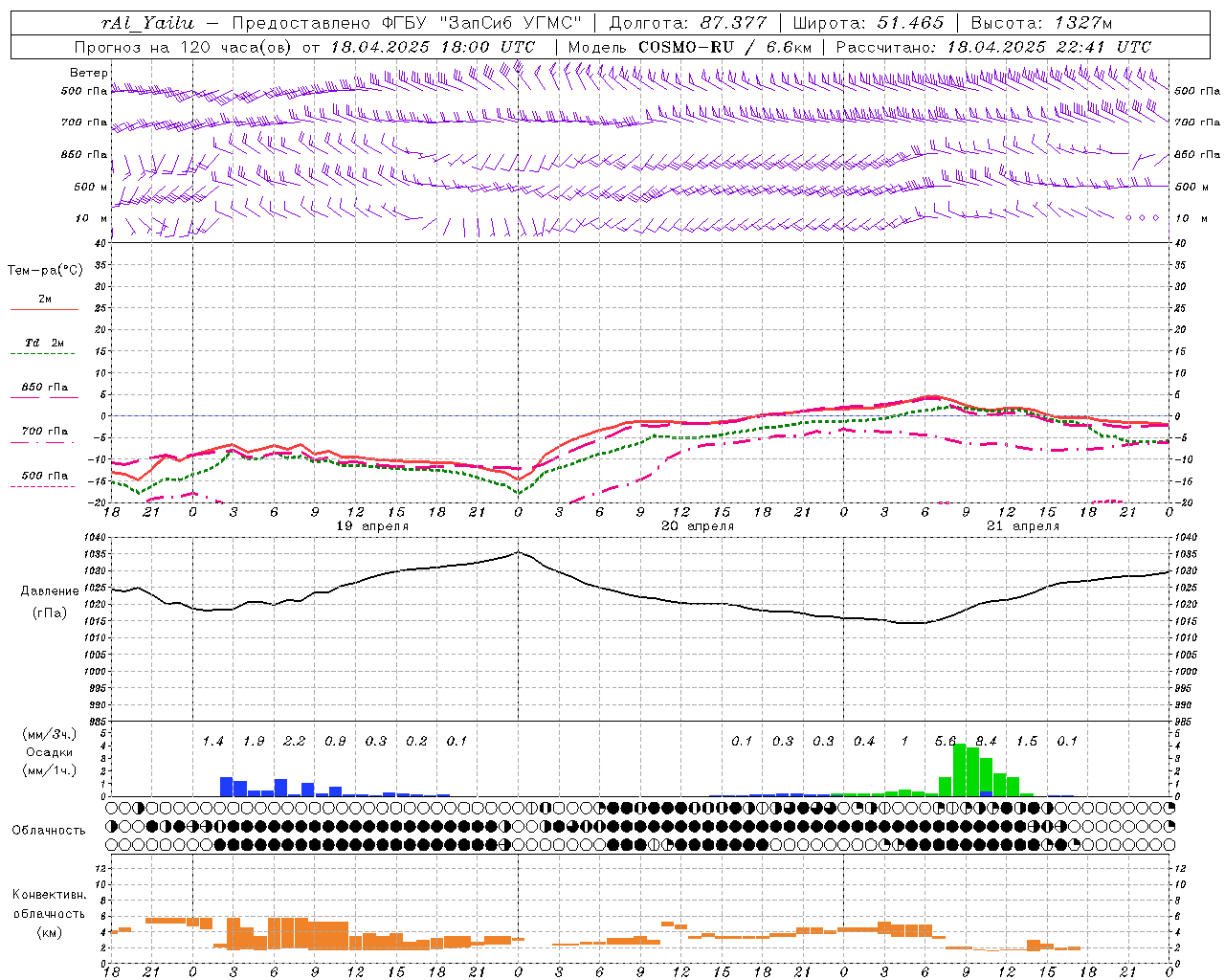
Task: Select the Широта: 51.465 header value
Action: [x=868, y=23]
